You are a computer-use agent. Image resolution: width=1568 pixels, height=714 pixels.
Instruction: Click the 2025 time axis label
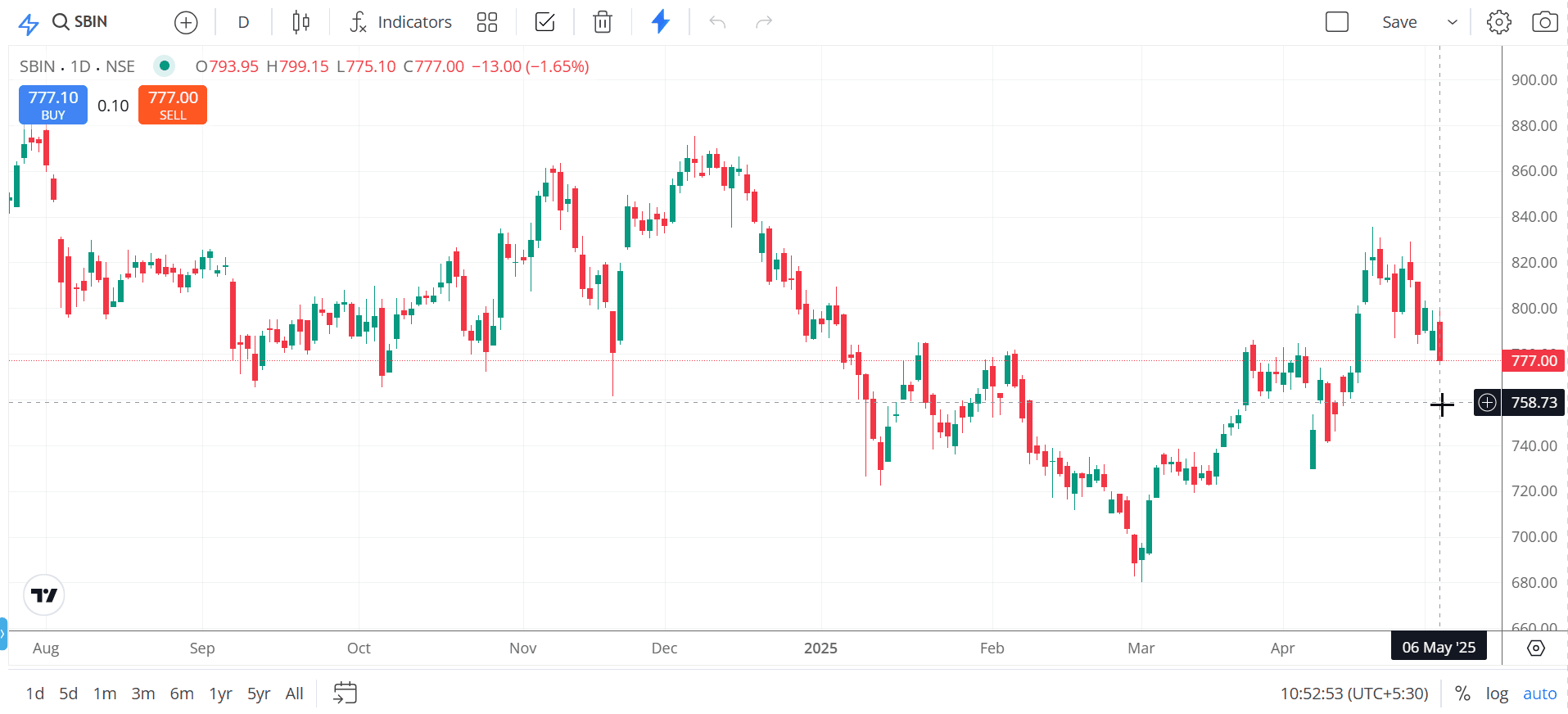point(820,648)
